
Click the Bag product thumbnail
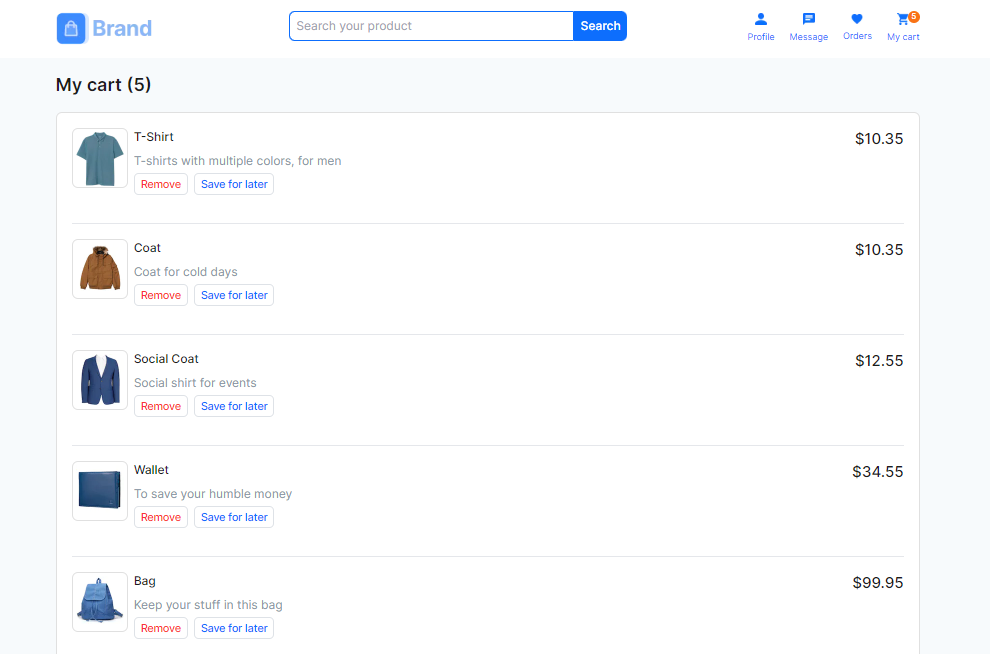(x=100, y=602)
